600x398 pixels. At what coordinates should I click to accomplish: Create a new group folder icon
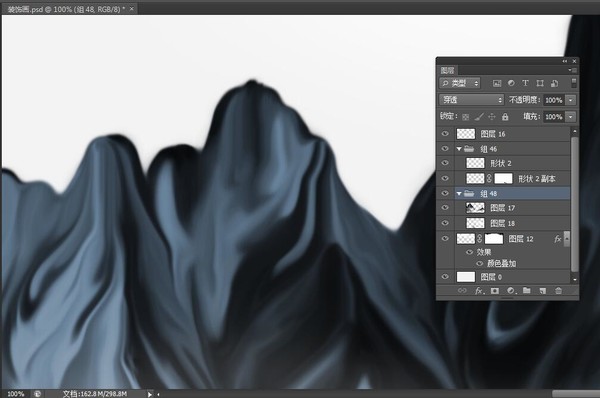click(527, 290)
